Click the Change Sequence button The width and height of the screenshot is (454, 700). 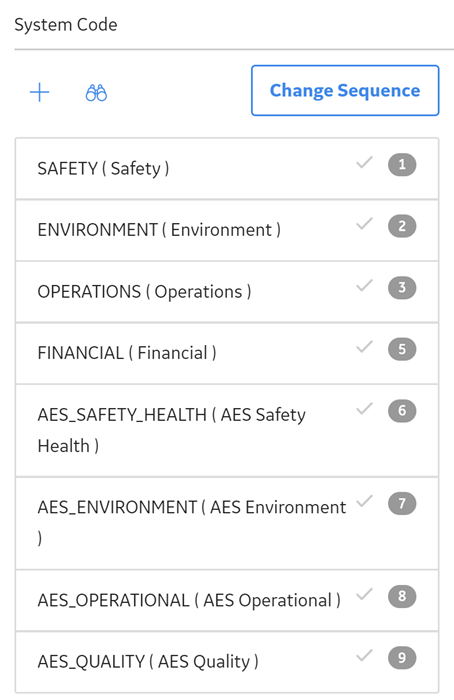click(x=345, y=91)
